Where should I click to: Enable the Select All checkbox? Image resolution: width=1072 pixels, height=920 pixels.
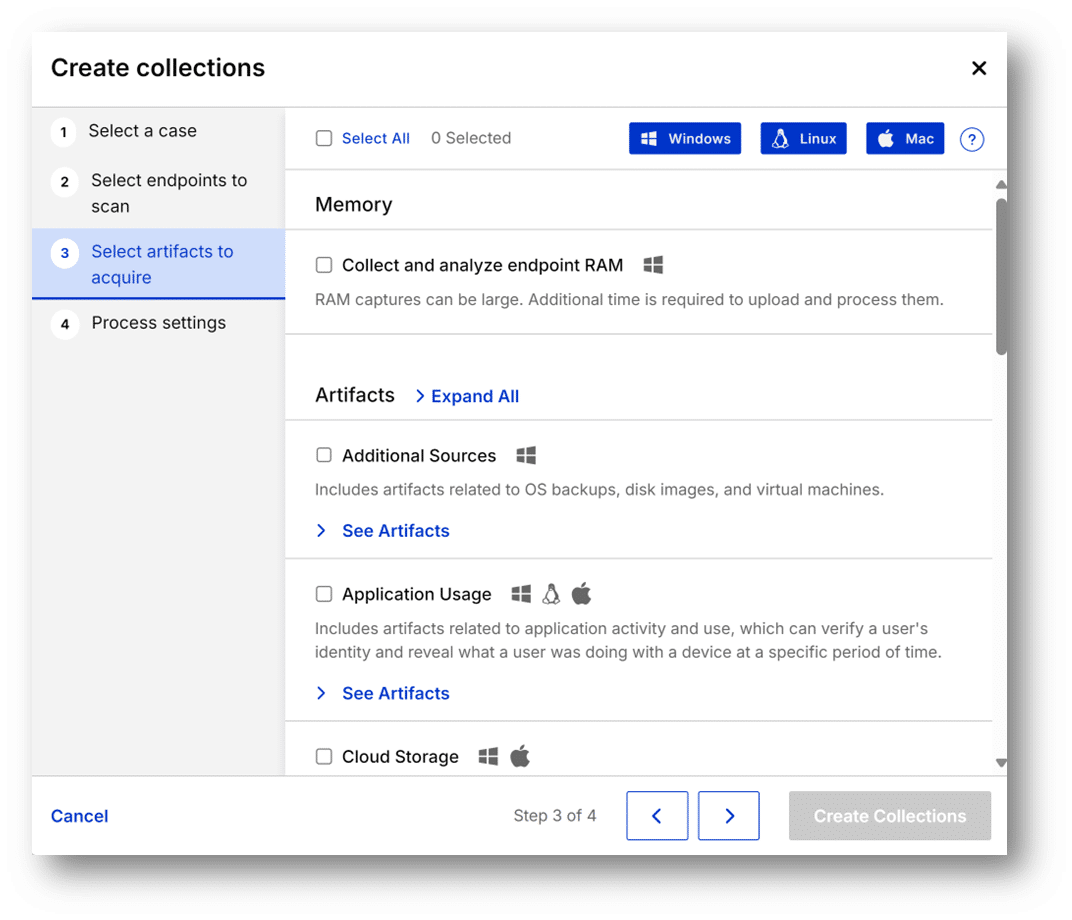tap(324, 138)
